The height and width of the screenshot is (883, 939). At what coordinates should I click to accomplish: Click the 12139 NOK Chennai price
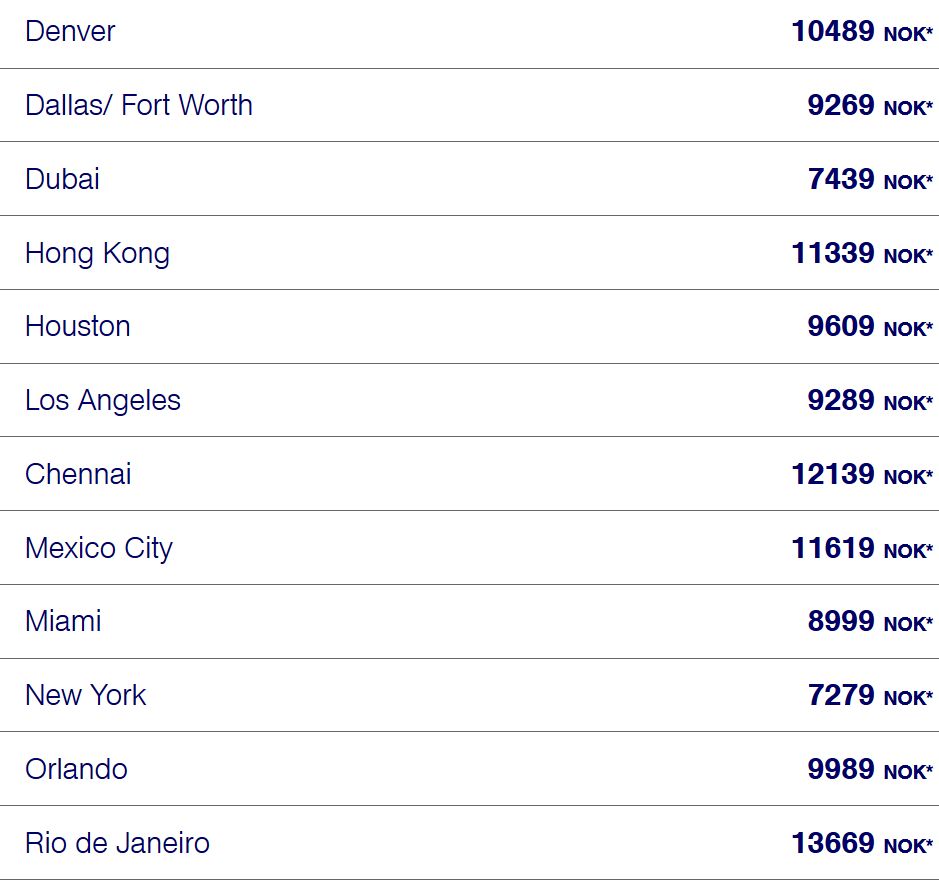click(862, 474)
